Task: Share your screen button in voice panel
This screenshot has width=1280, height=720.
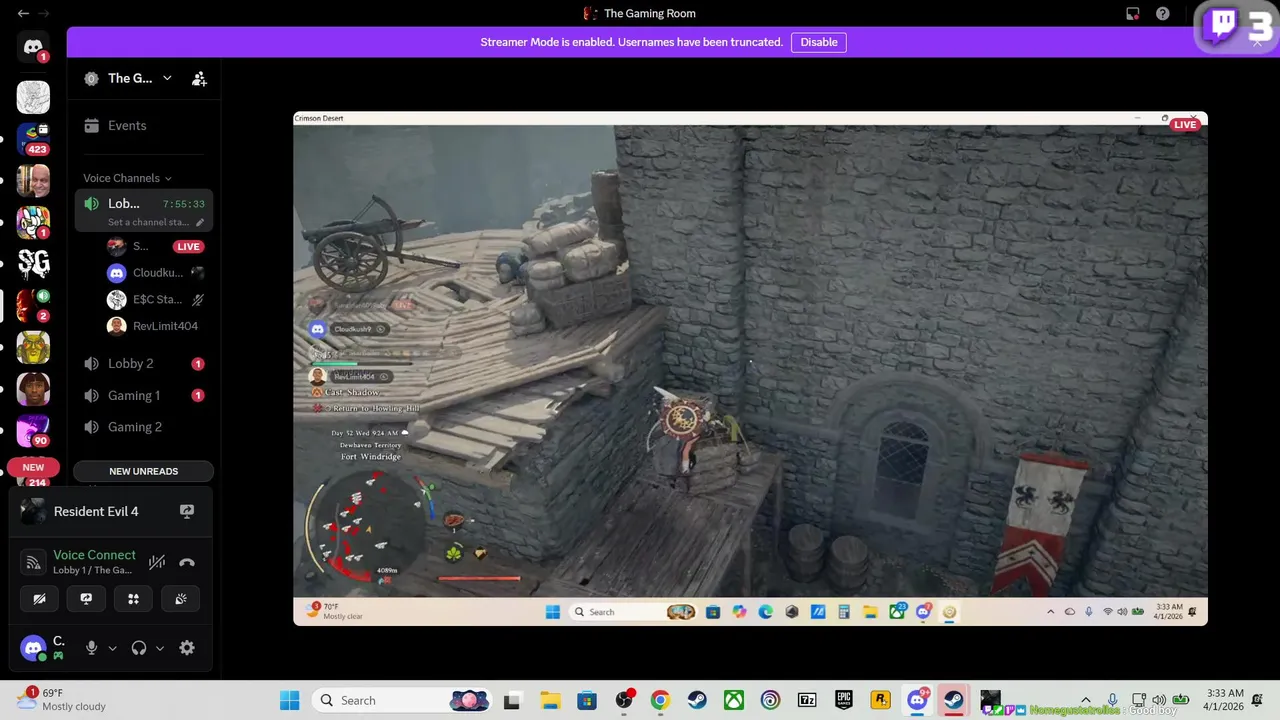Action: click(x=86, y=599)
